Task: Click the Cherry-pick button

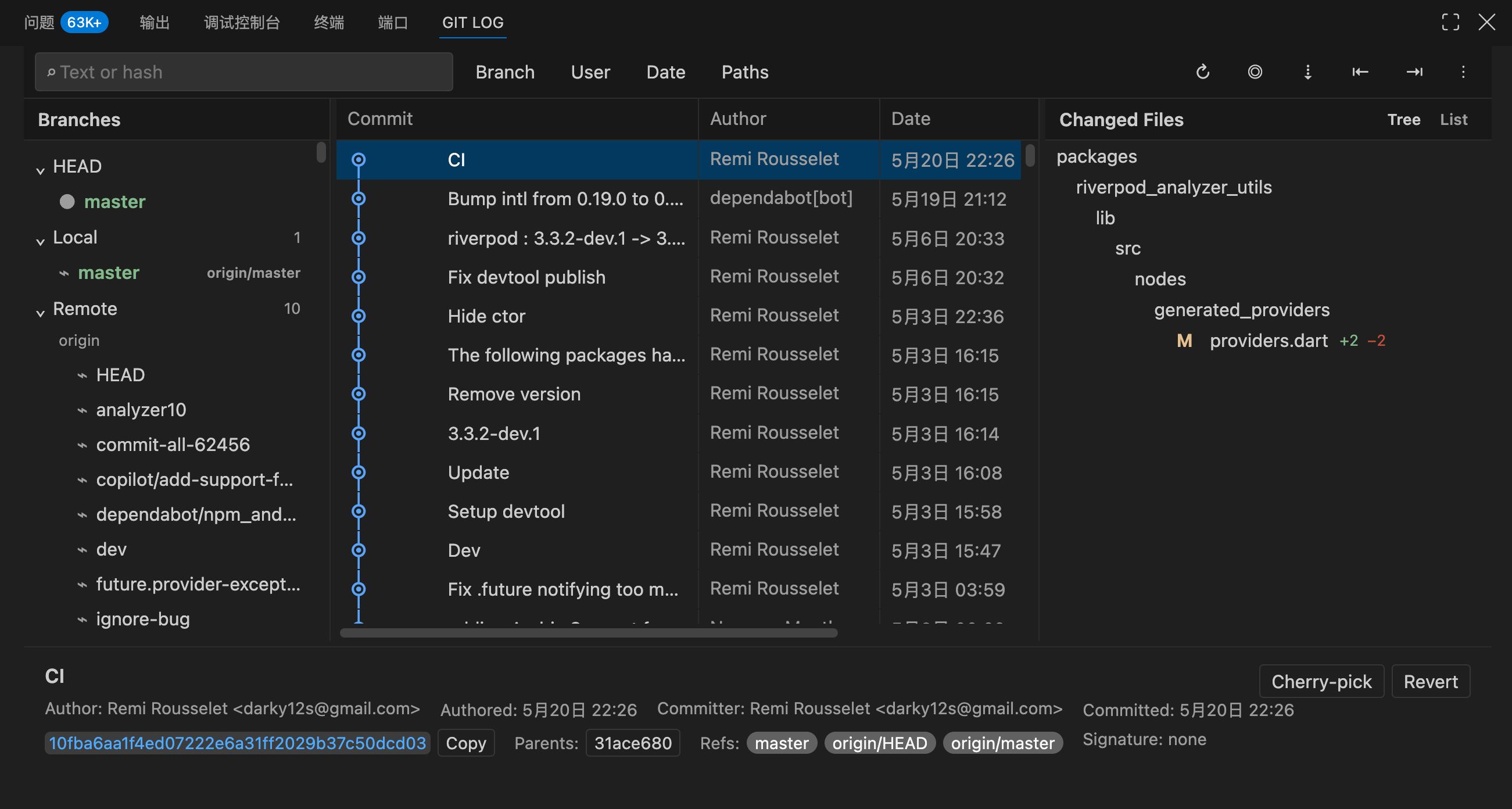Action: coord(1321,681)
